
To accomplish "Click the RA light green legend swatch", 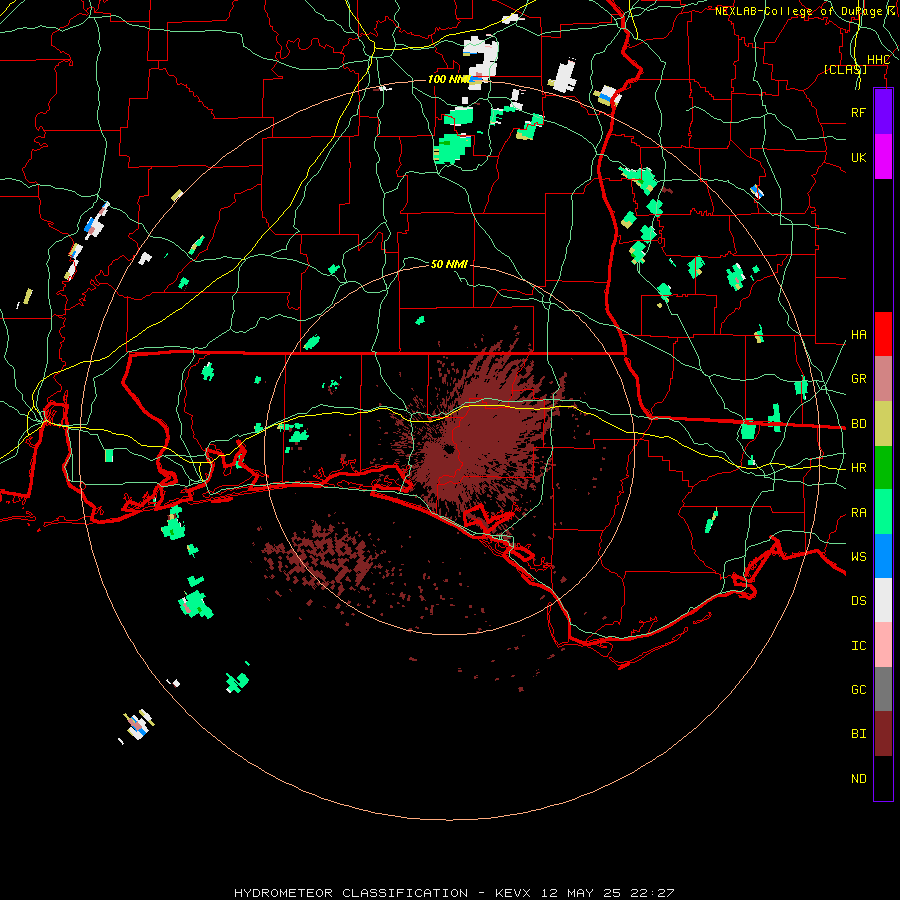I will click(x=883, y=512).
